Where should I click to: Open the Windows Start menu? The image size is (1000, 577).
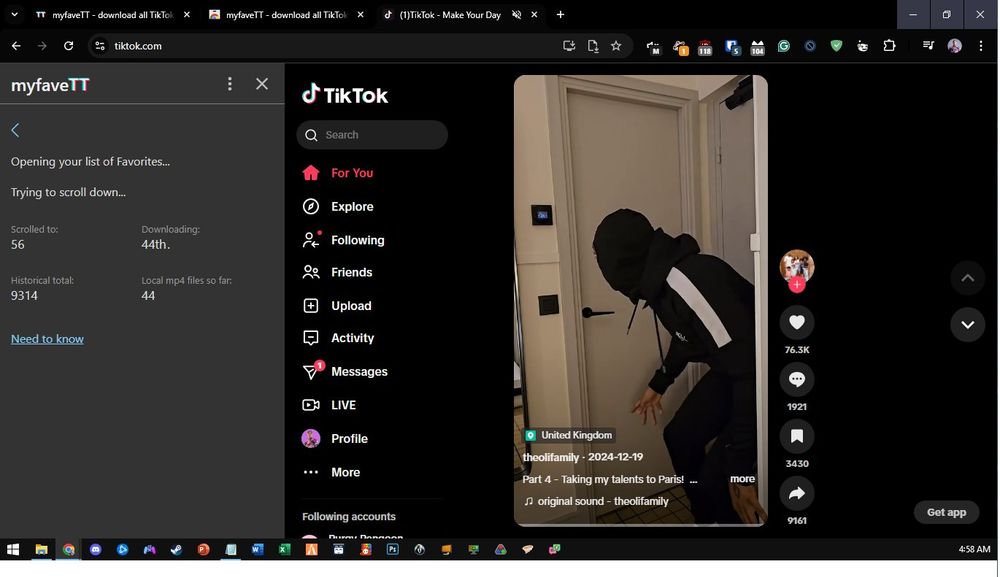(x=13, y=549)
